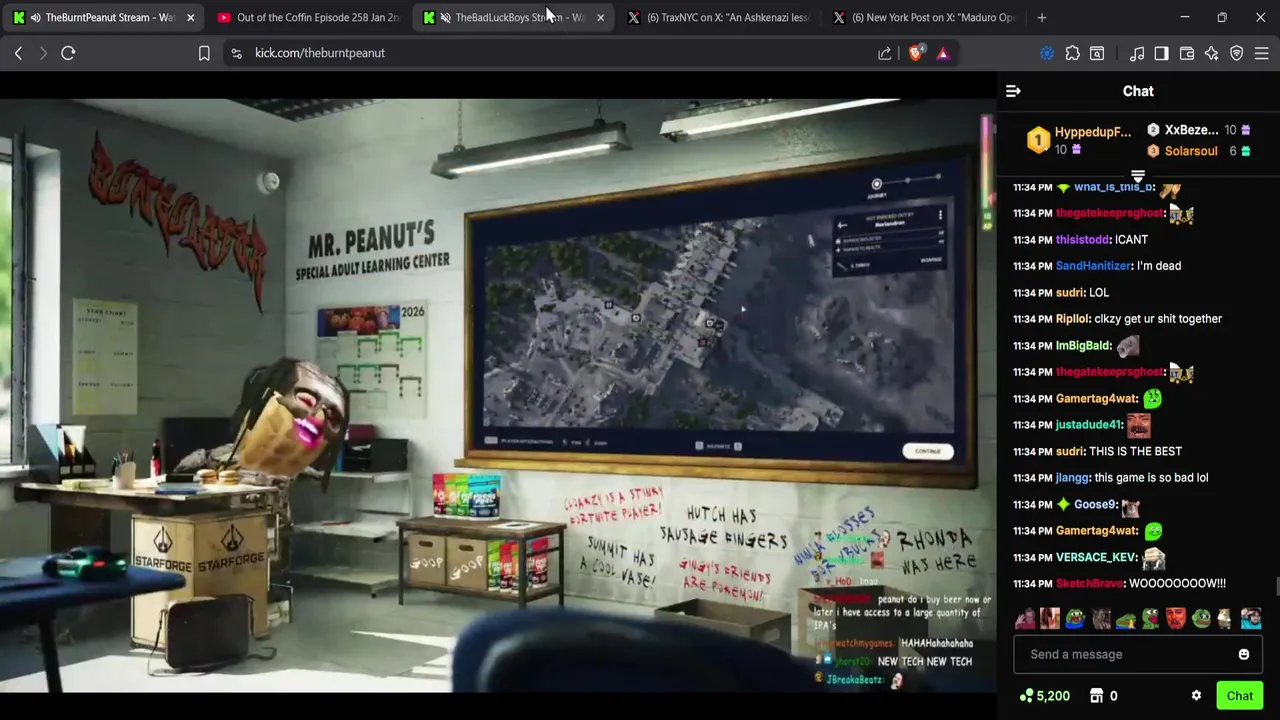This screenshot has width=1280, height=720.
Task: Click username SandHanitizer in chat
Action: [1093, 266]
